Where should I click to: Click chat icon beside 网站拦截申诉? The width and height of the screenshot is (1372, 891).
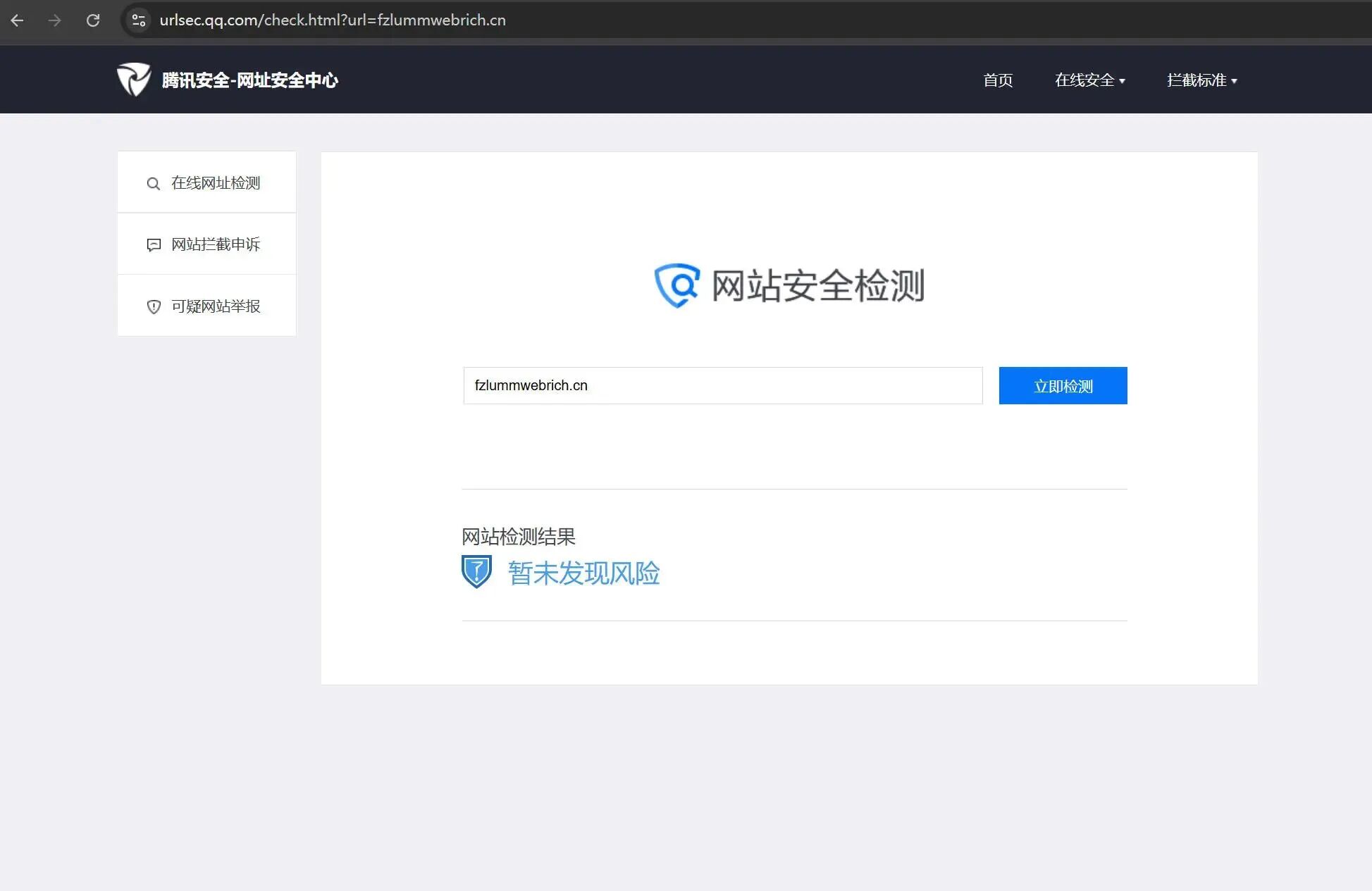pos(154,245)
